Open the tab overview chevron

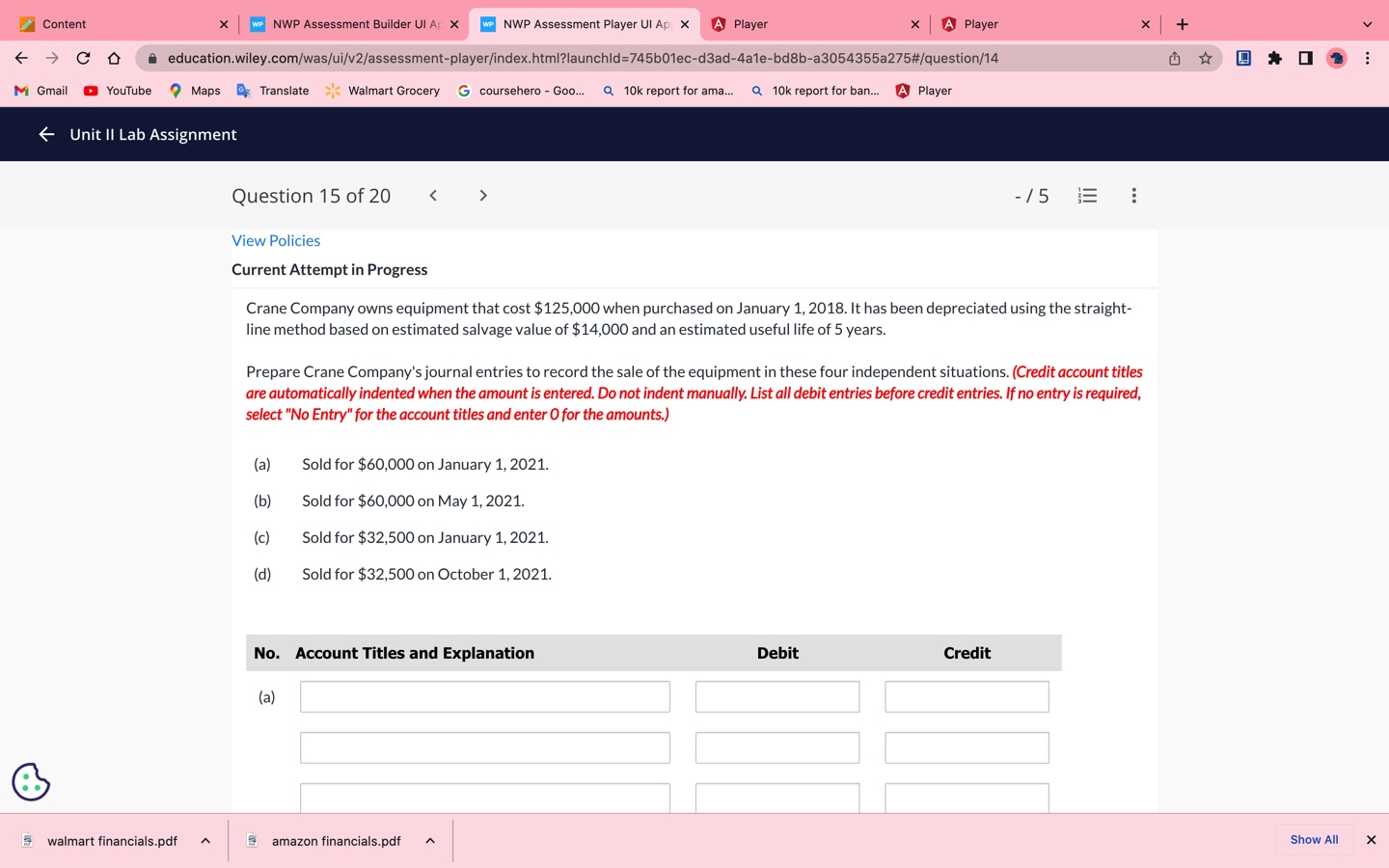click(1366, 23)
